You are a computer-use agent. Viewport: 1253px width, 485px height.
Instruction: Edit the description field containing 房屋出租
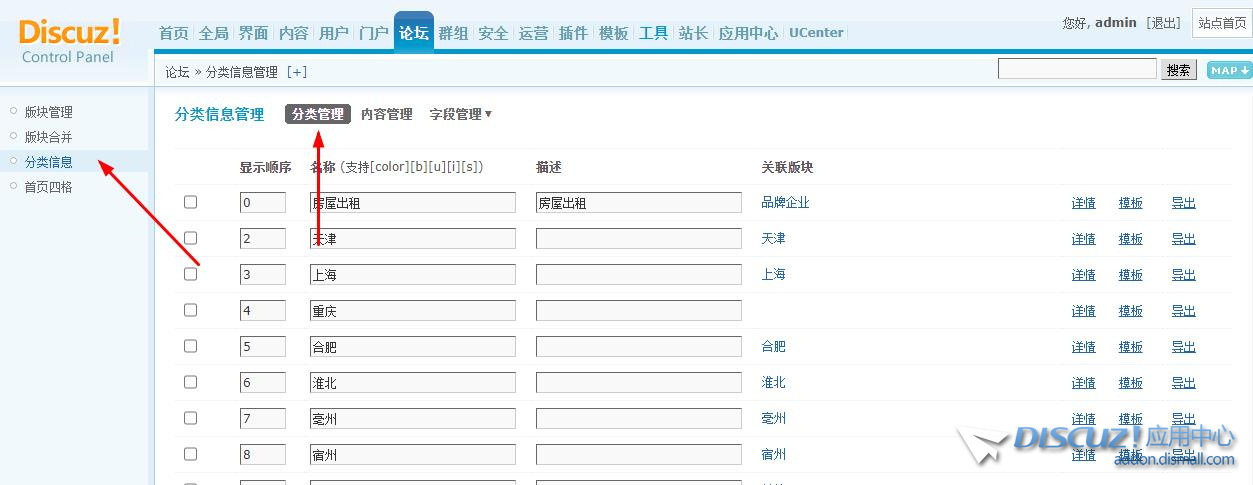639,203
